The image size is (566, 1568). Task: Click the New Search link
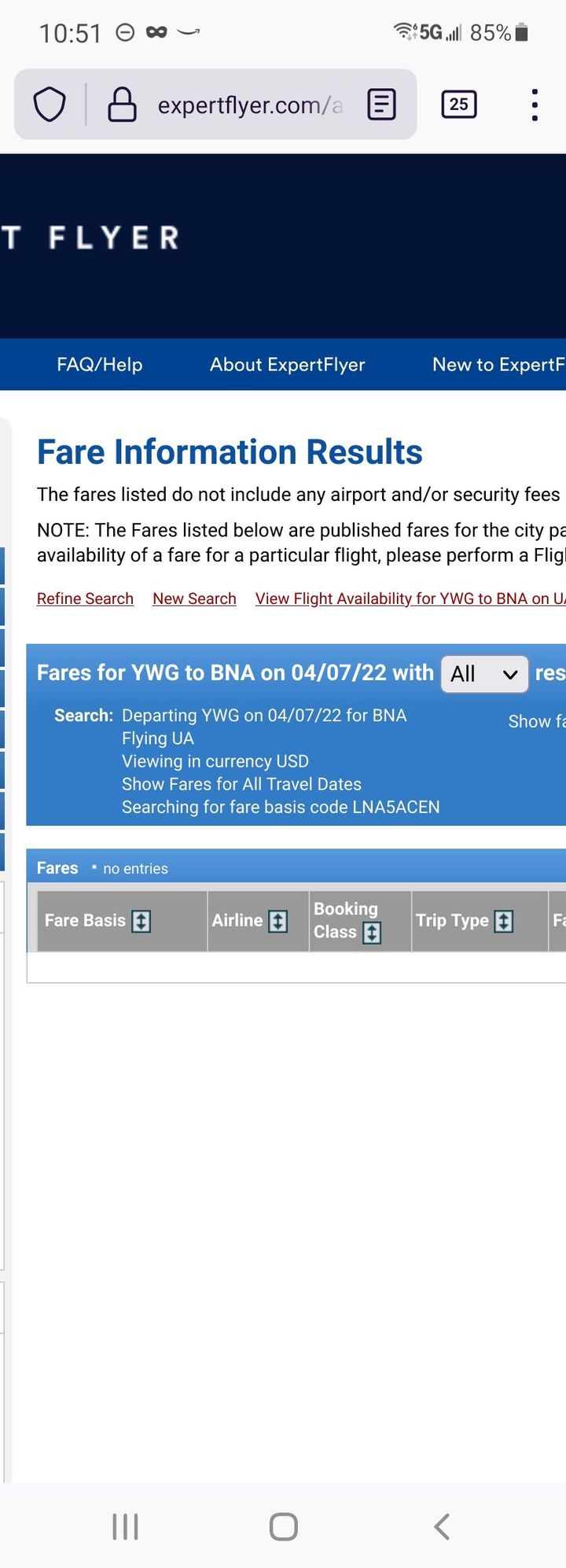pos(194,598)
